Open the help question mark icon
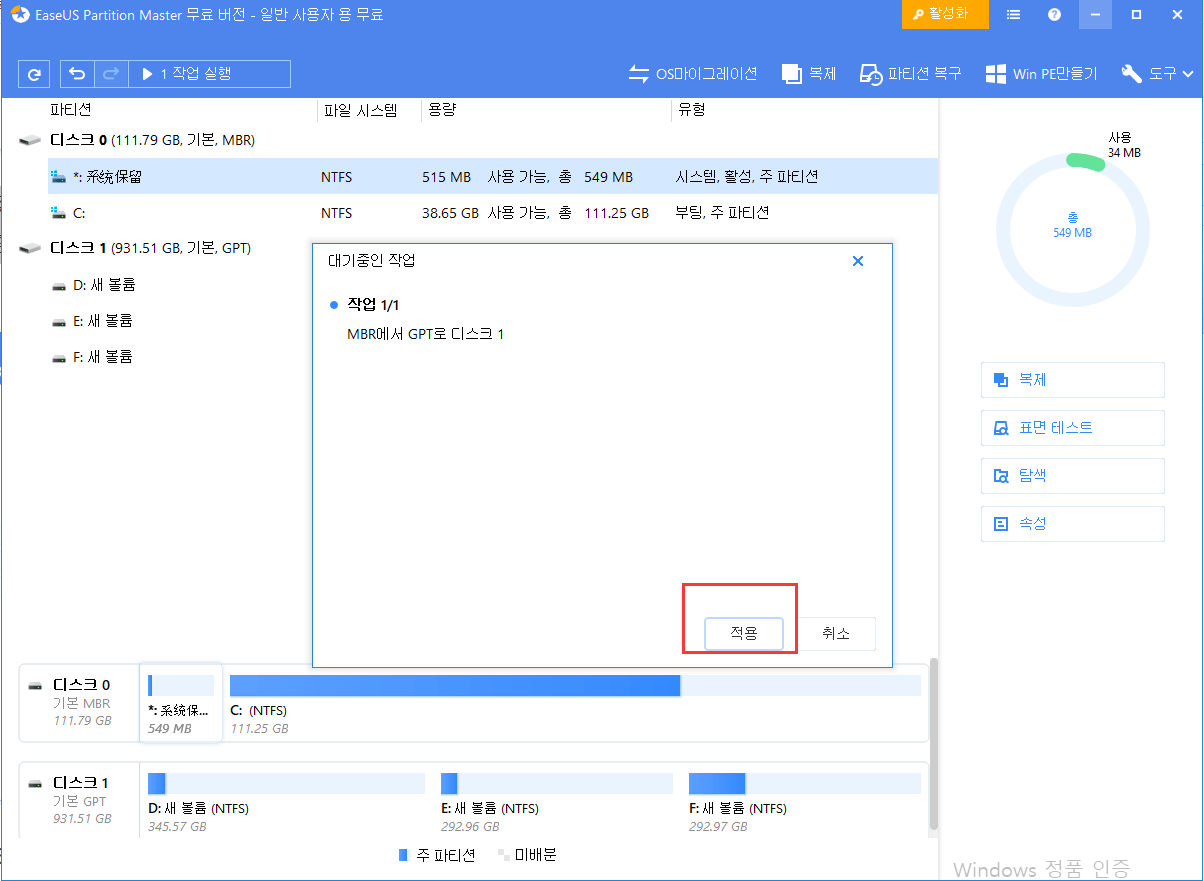 coord(1054,15)
